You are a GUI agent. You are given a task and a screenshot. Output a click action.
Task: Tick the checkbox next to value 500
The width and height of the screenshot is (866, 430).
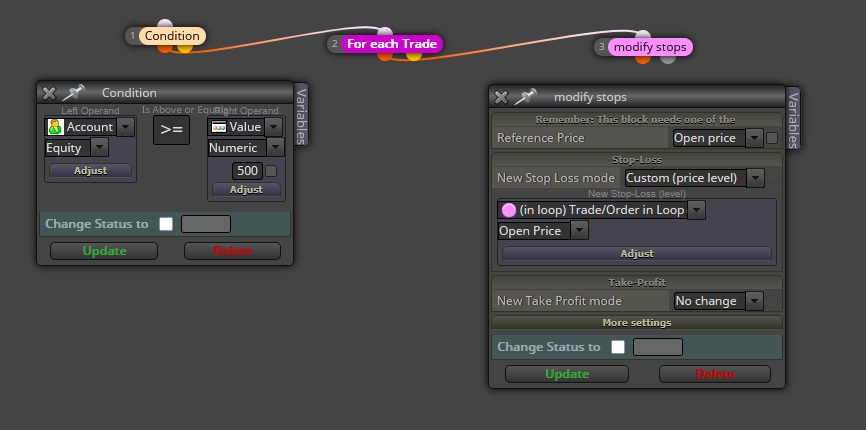coord(271,171)
